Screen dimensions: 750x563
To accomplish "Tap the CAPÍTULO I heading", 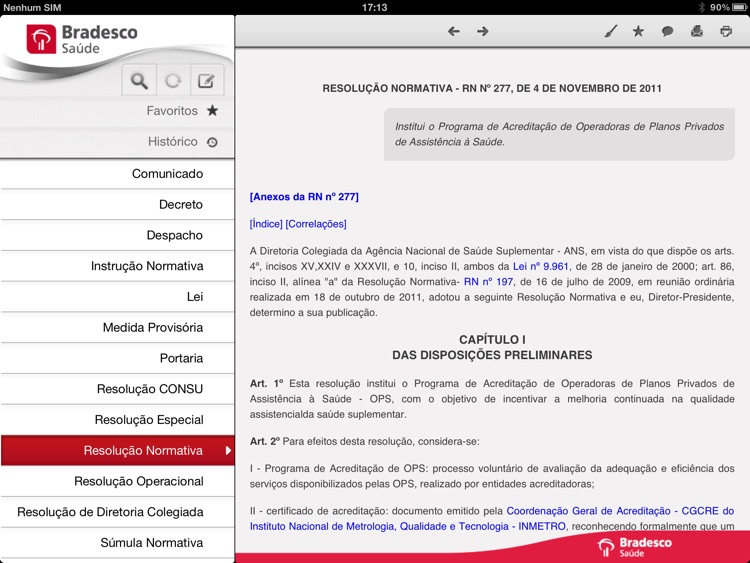I will tap(492, 340).
